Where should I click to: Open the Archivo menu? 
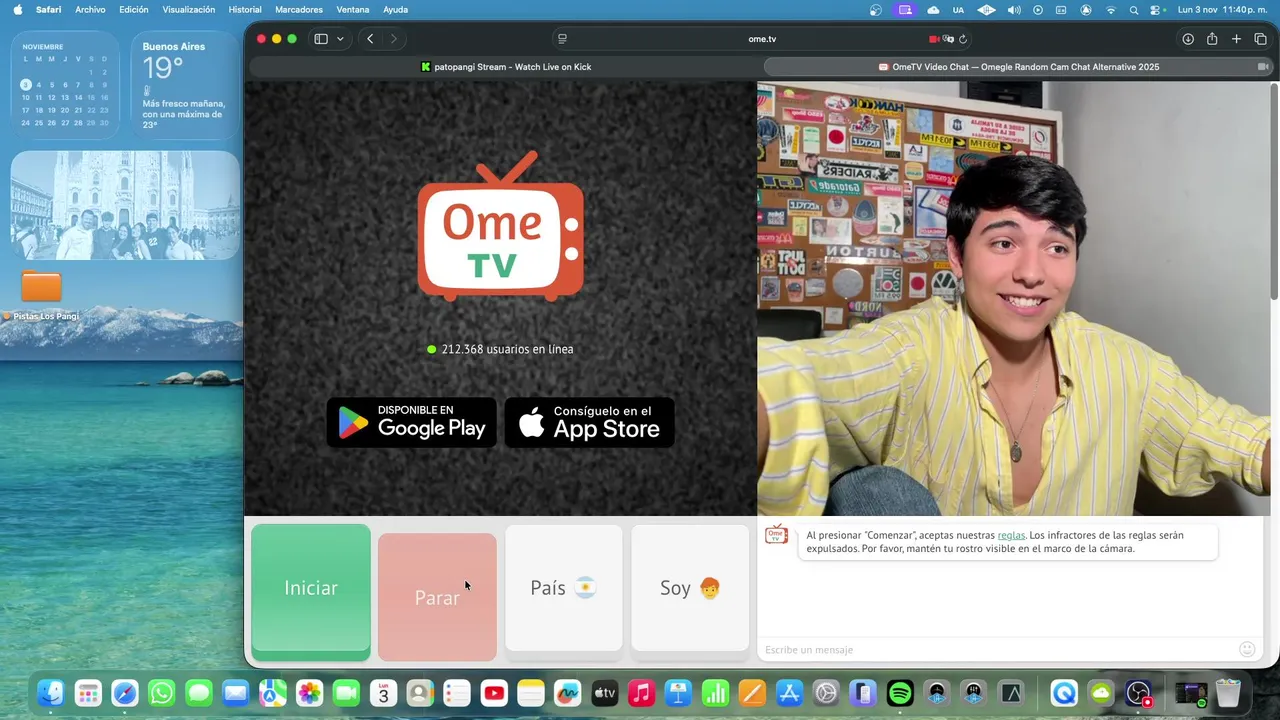pos(90,9)
